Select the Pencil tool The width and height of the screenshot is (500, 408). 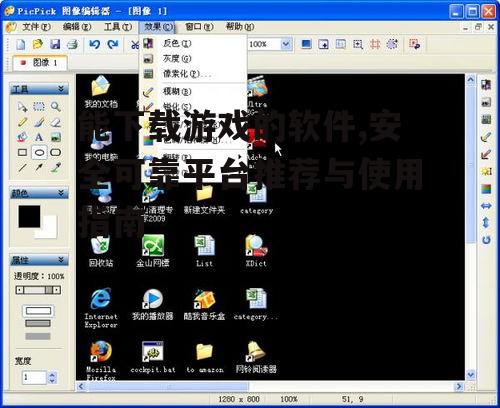tap(22, 122)
